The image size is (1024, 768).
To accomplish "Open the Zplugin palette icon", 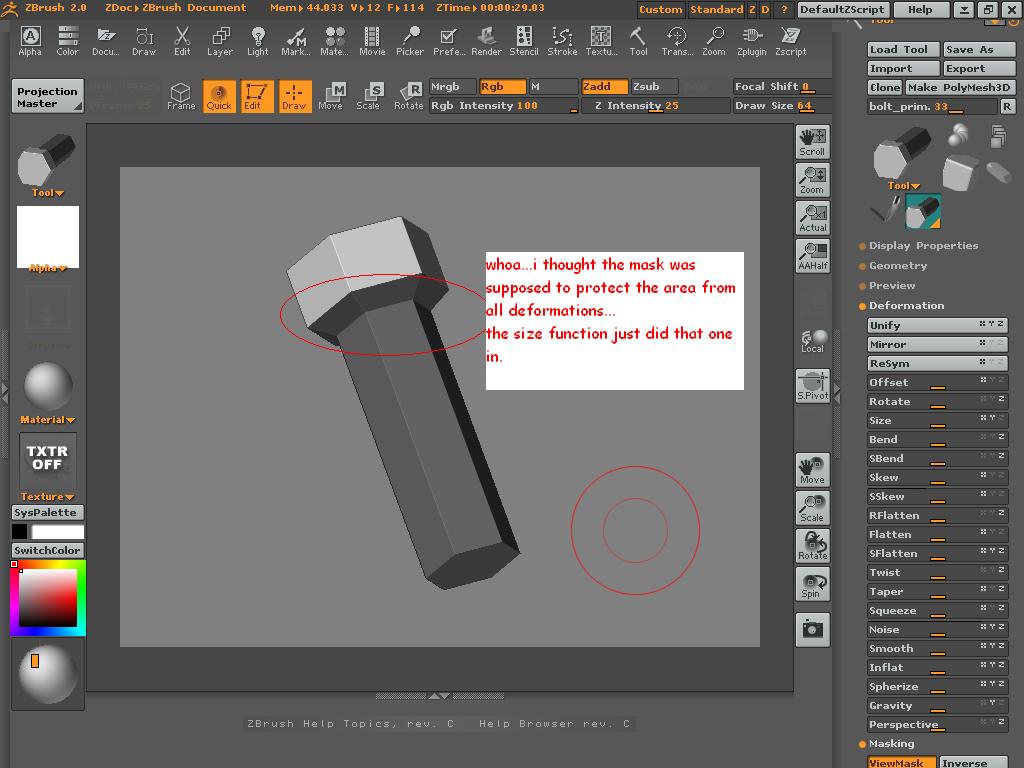I will [752, 41].
